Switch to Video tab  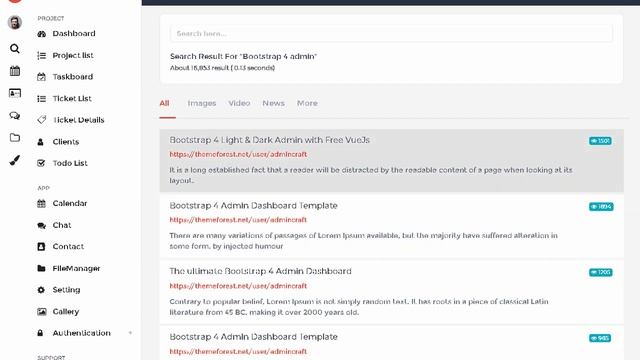(239, 103)
